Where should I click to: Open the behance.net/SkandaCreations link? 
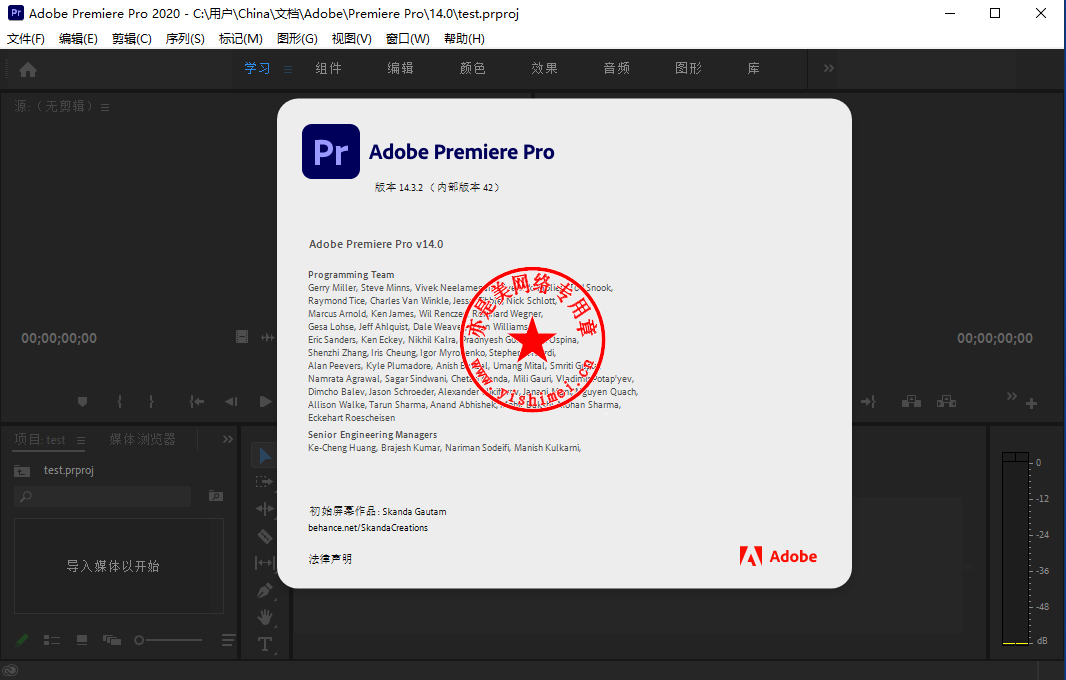point(368,528)
